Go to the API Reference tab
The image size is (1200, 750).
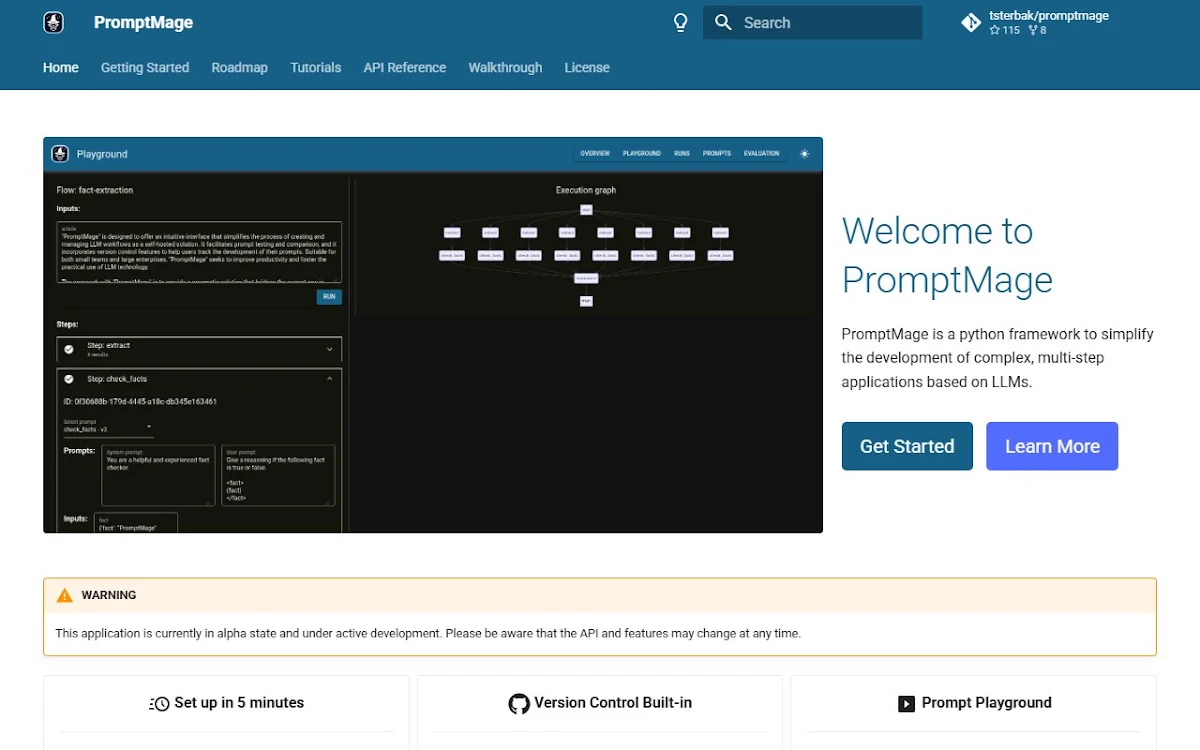(405, 68)
